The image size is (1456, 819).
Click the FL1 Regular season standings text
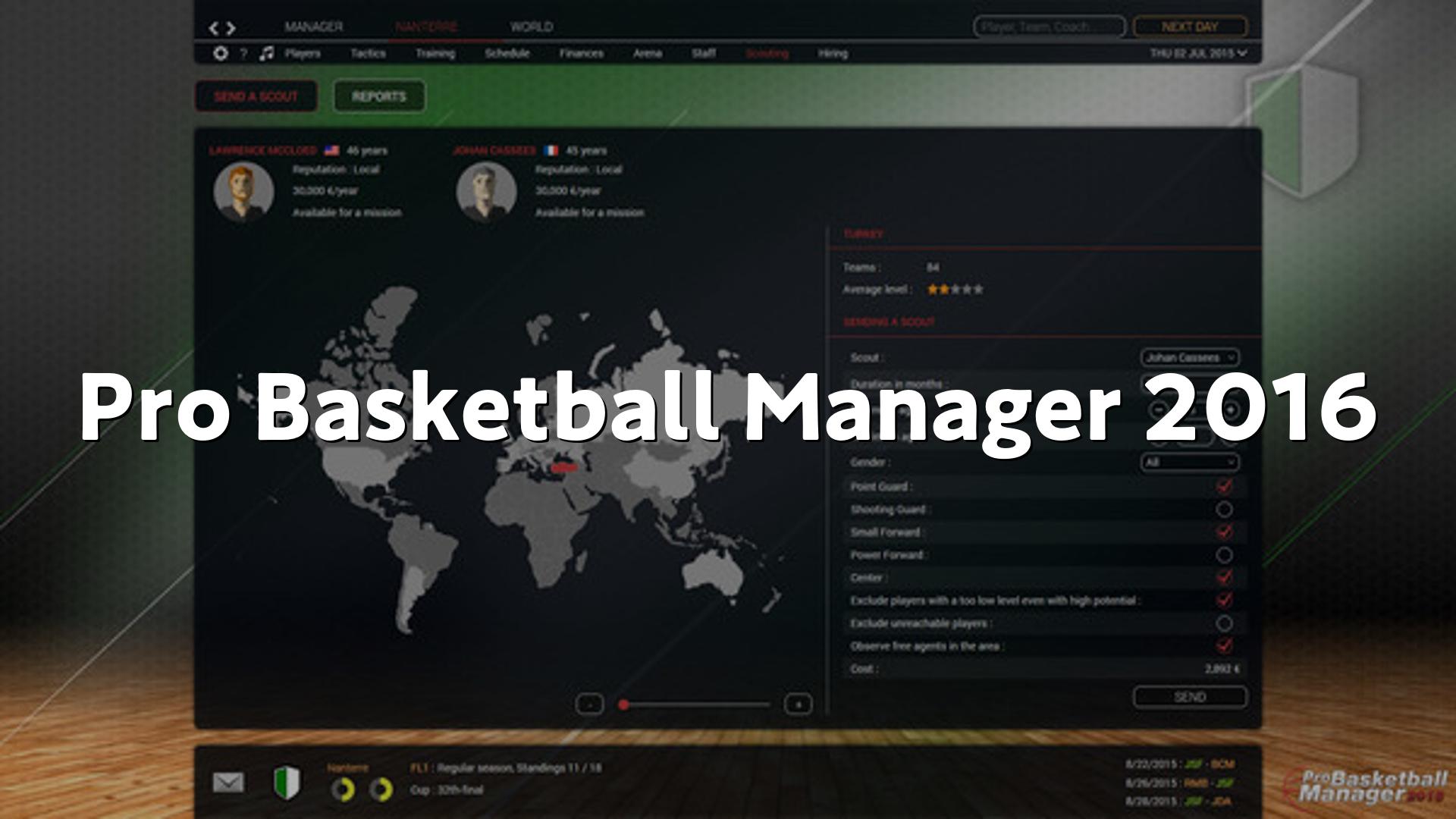[x=506, y=768]
